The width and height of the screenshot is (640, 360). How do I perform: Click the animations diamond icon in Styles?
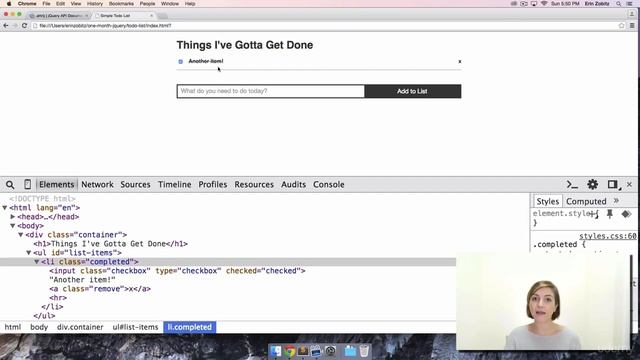click(626, 214)
